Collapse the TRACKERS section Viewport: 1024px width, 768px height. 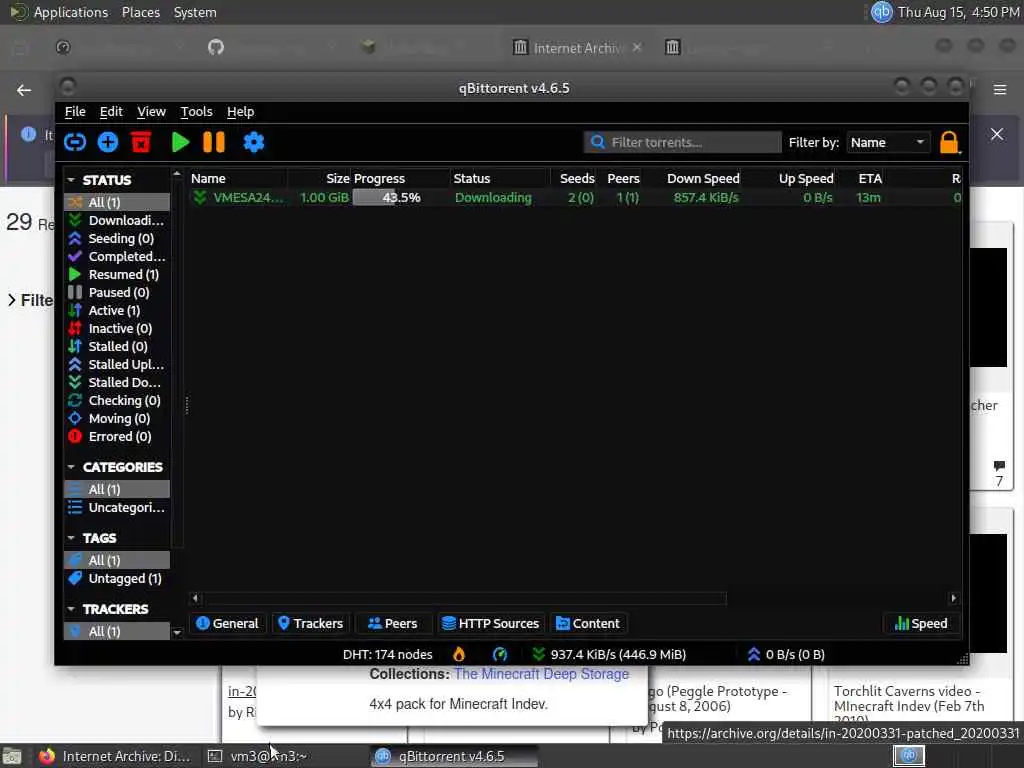click(71, 609)
